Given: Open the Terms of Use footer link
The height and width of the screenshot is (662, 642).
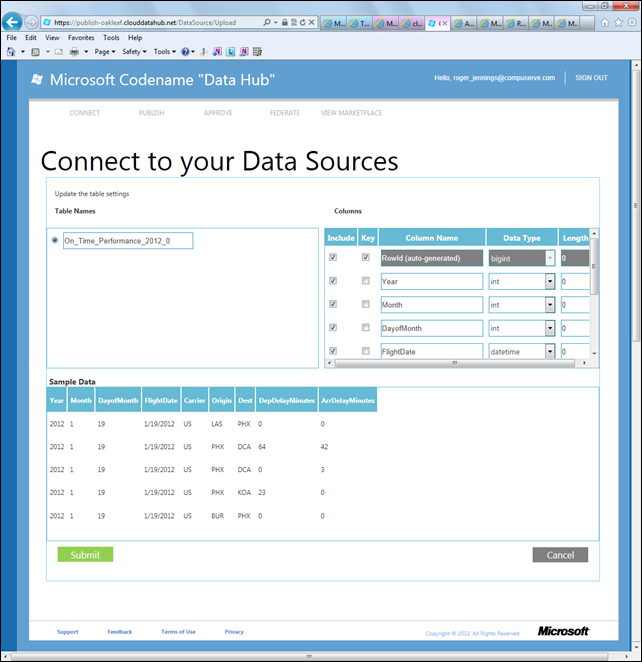Looking at the screenshot, I should point(178,632).
